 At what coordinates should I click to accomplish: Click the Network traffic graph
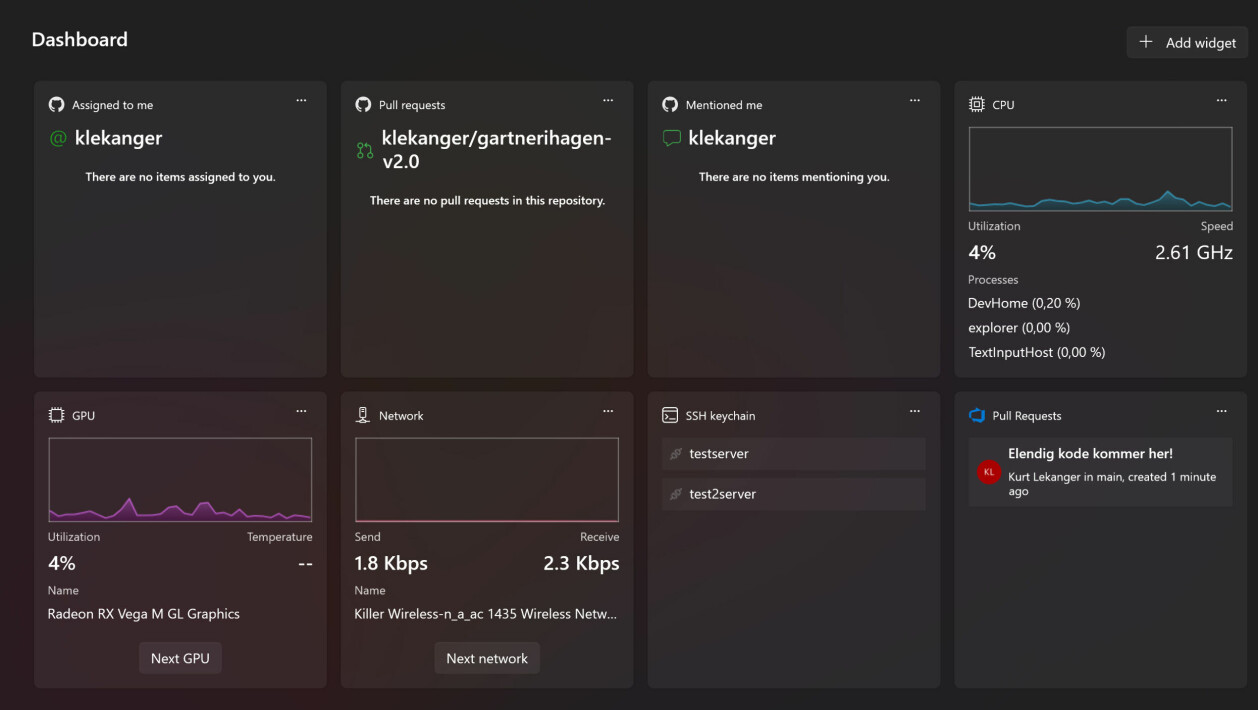pos(487,480)
